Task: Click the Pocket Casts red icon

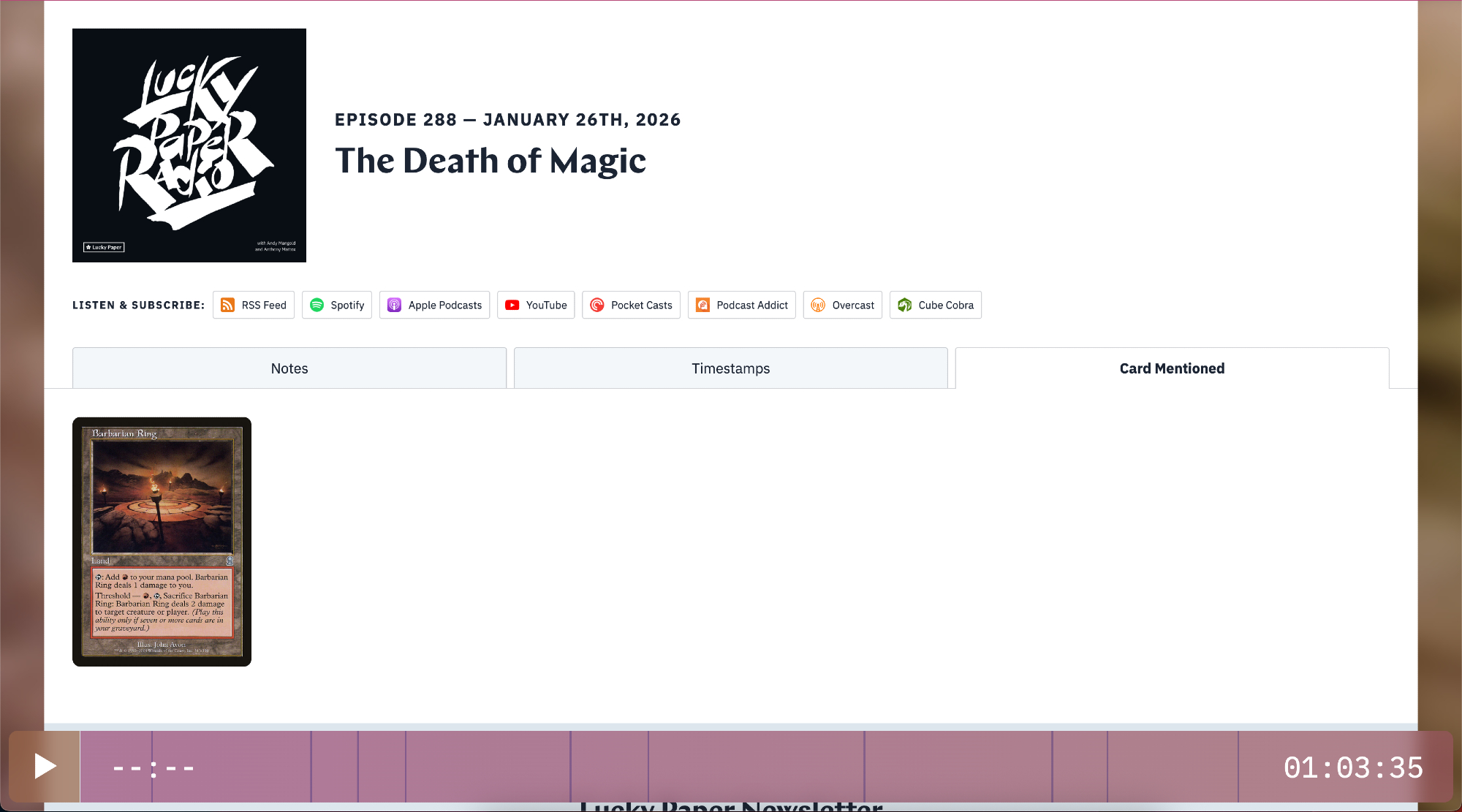Action: (597, 305)
